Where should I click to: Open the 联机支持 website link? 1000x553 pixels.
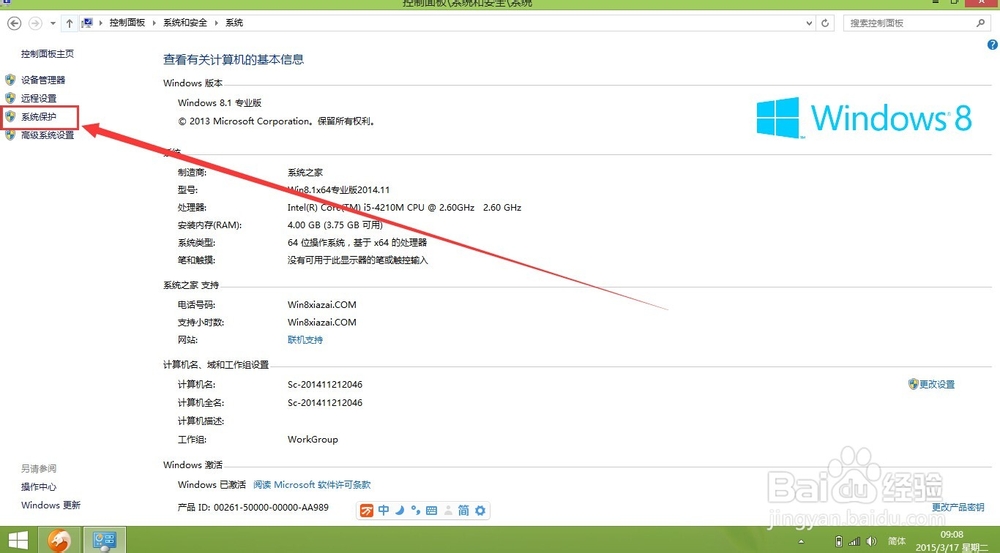[x=305, y=340]
